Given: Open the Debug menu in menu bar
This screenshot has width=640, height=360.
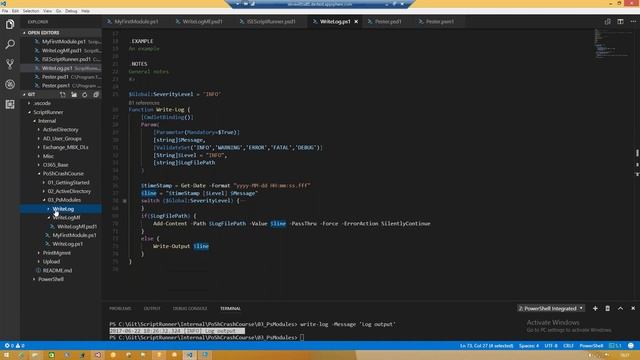Looking at the screenshot, I should pyautogui.click(x=71, y=11).
